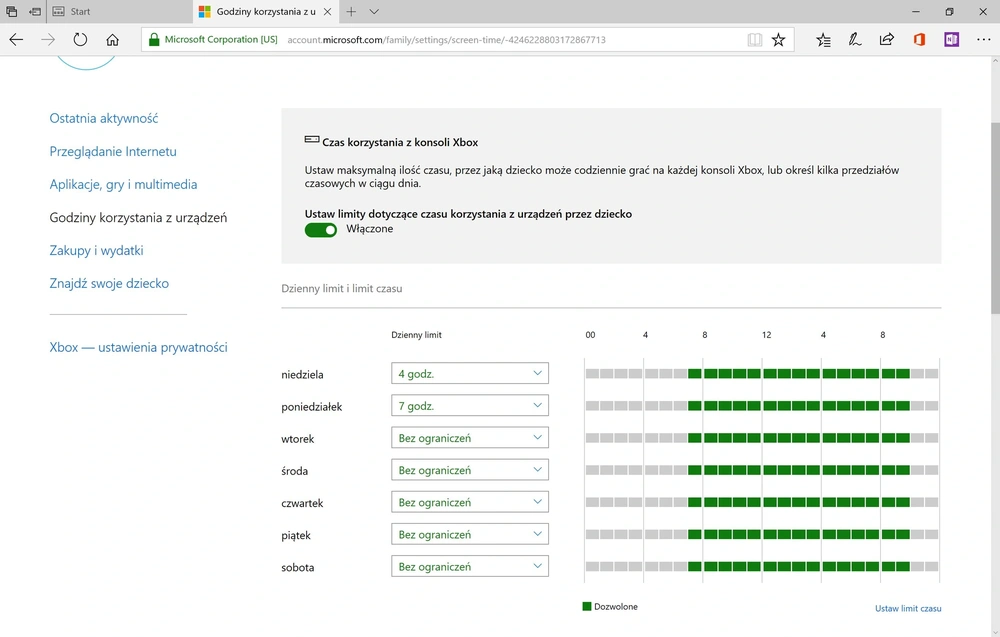Open reading view book icon
Image resolution: width=1000 pixels, height=637 pixels.
pyautogui.click(x=754, y=40)
